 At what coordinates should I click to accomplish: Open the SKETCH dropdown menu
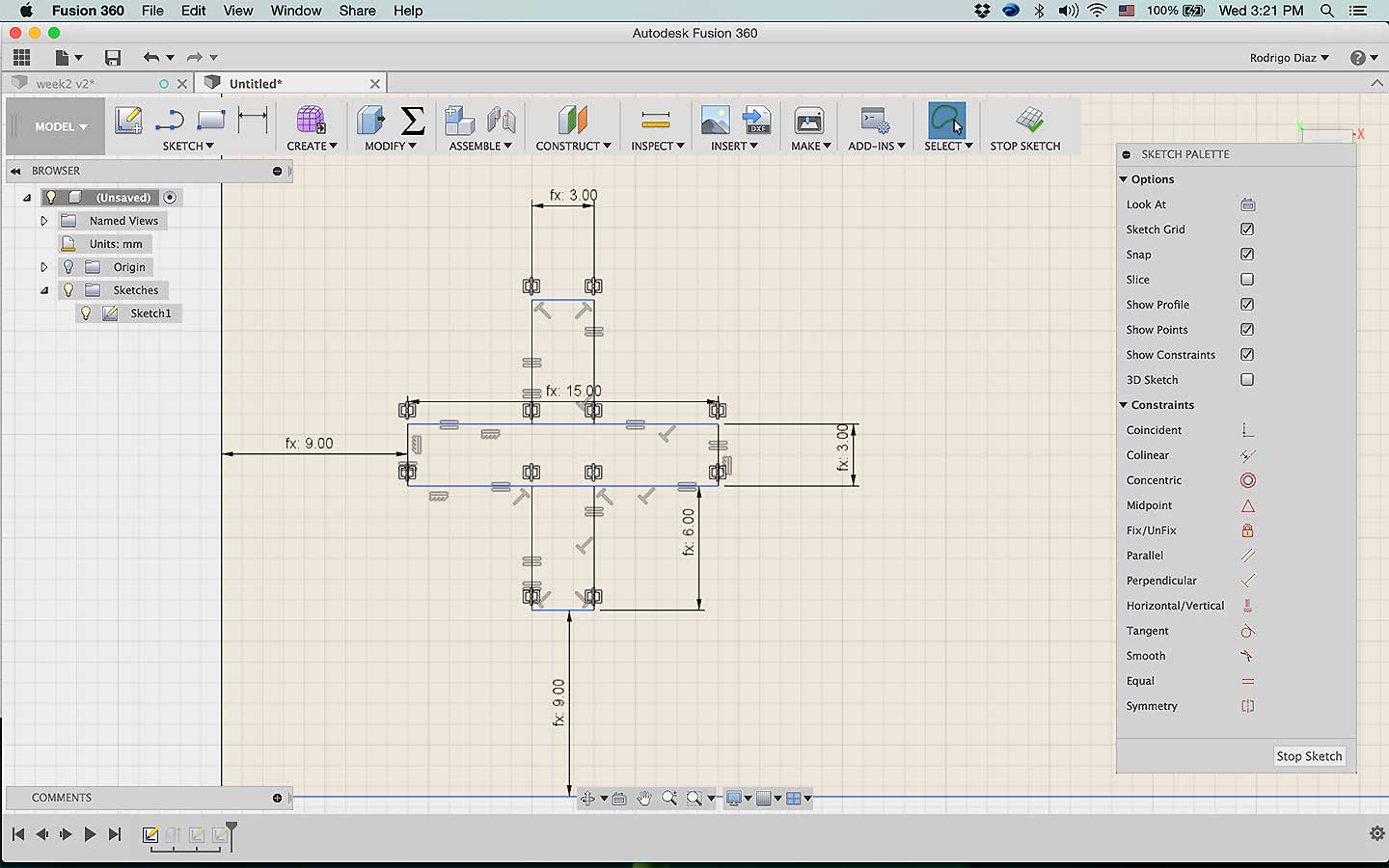point(188,146)
